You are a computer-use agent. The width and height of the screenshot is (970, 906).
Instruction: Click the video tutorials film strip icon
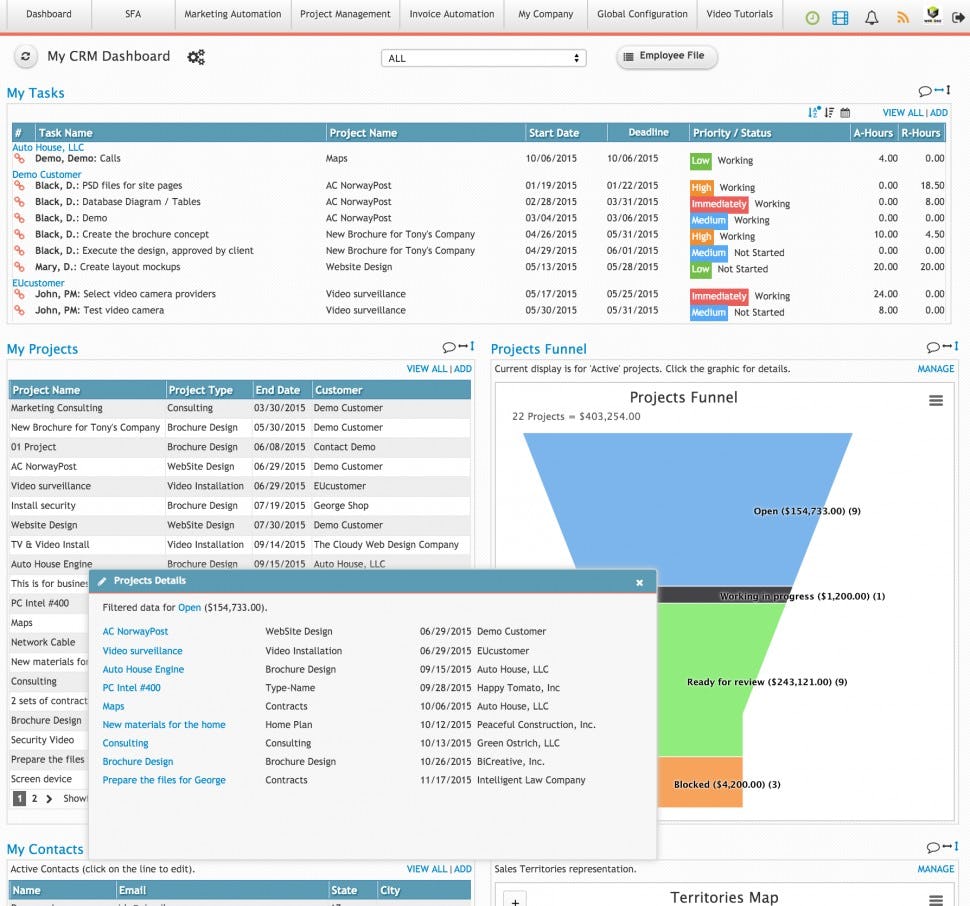841,16
